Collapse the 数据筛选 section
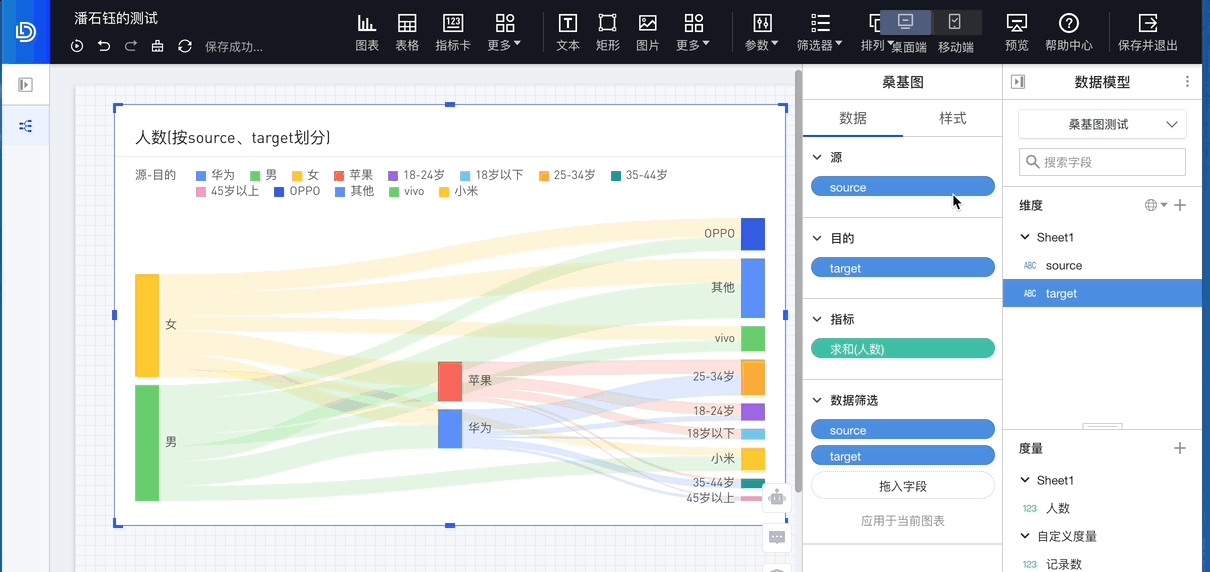Image resolution: width=1210 pixels, height=572 pixels. (817, 400)
